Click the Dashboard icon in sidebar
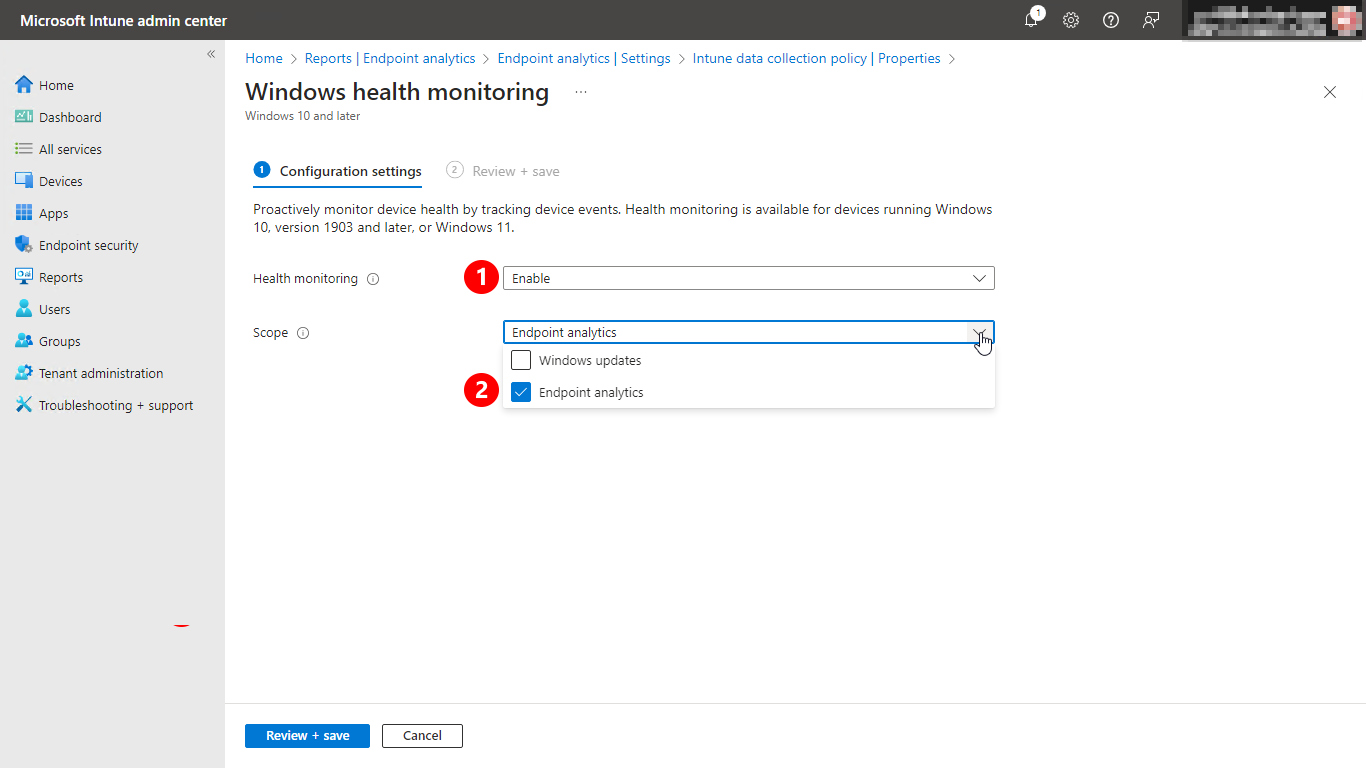Screen dimensions: 1366x768 (x=24, y=117)
